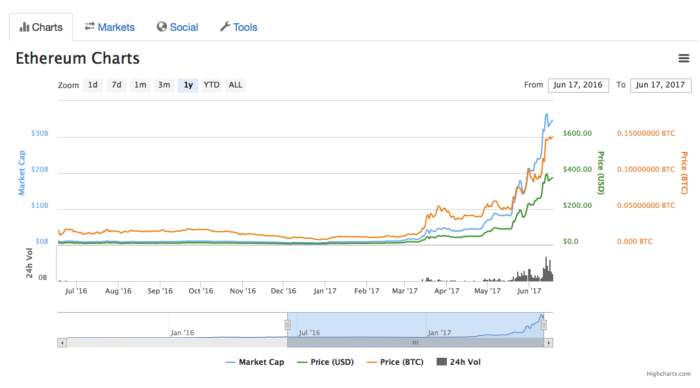Click the Price (BTC) axis title
Screen dimensions: 700x388
pos(684,173)
